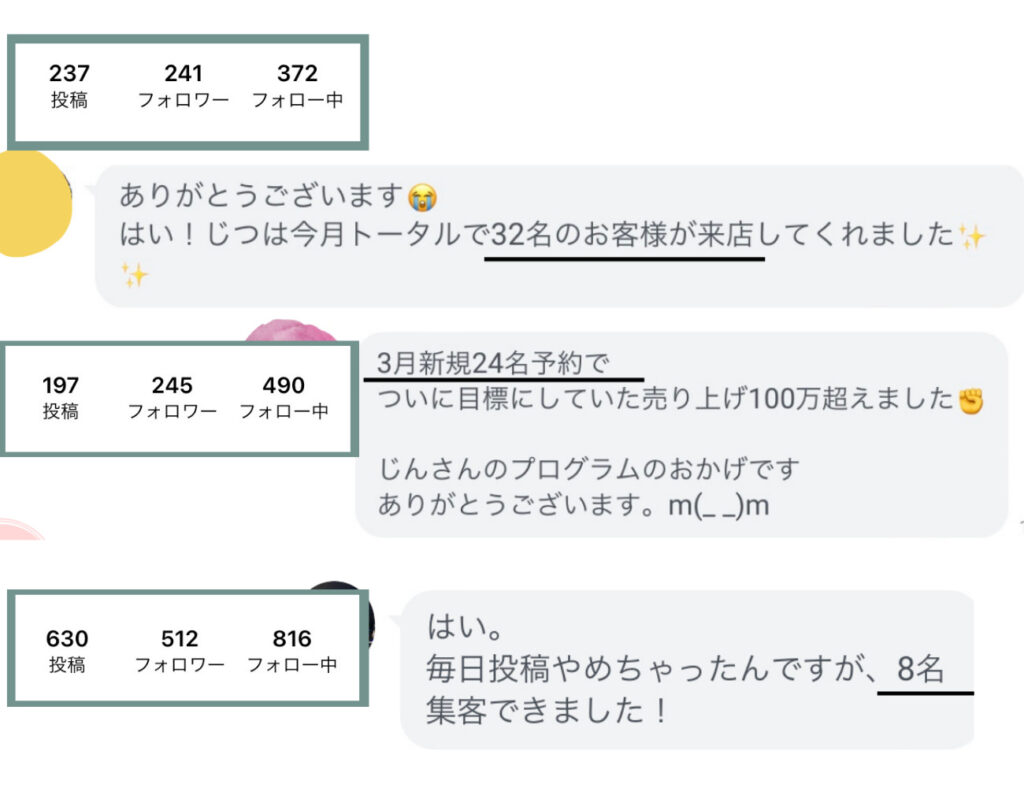View the 512 フォロワー followers list
The width and height of the screenshot is (1024, 788).
point(180,650)
